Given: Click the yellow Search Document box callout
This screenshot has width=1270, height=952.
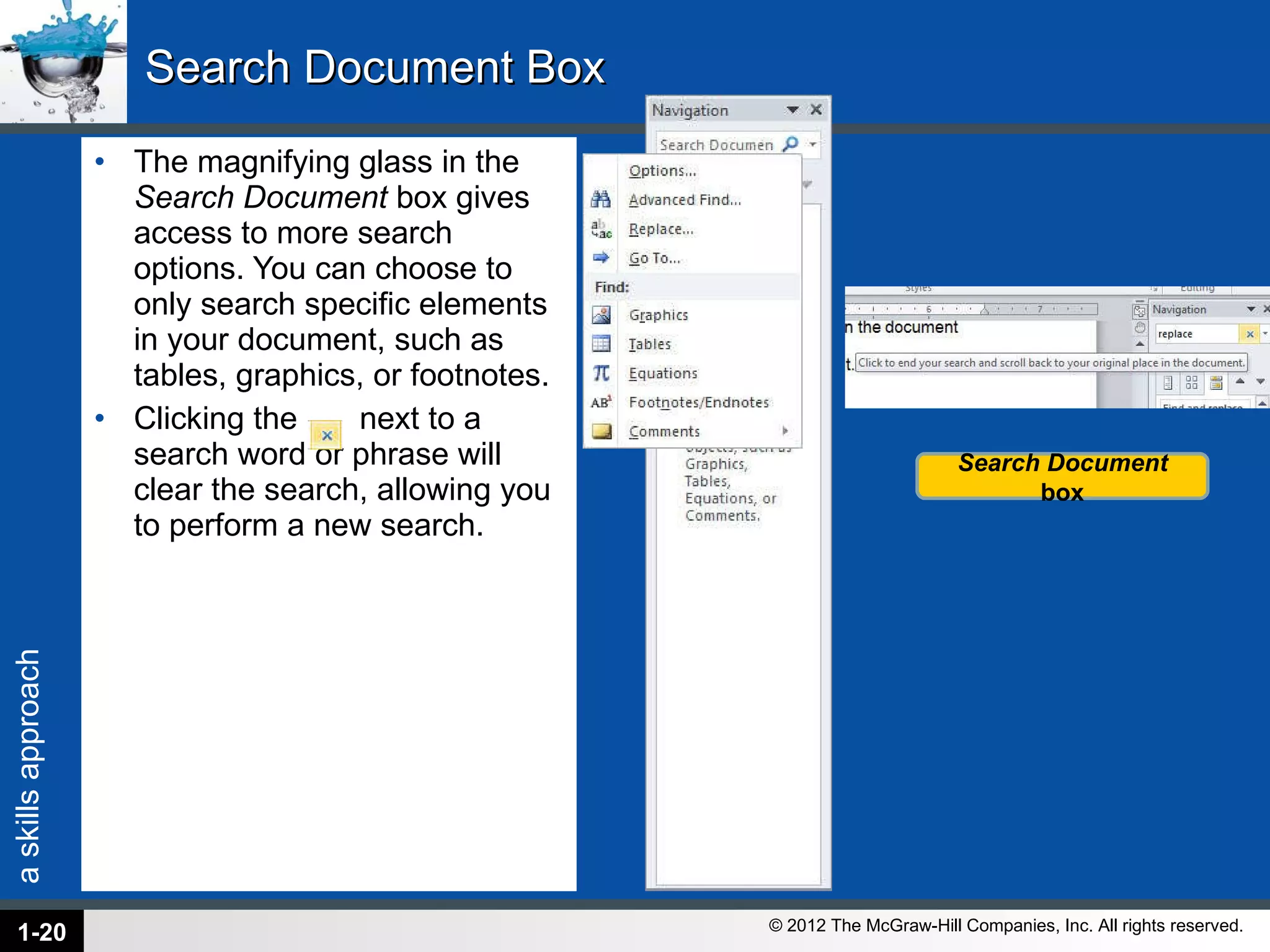Looking at the screenshot, I should 1062,476.
